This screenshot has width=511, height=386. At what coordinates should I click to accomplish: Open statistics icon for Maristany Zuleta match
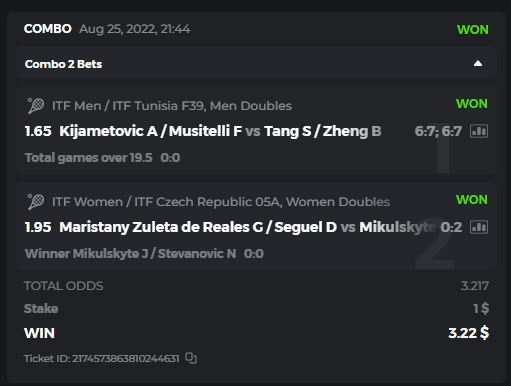click(479, 227)
